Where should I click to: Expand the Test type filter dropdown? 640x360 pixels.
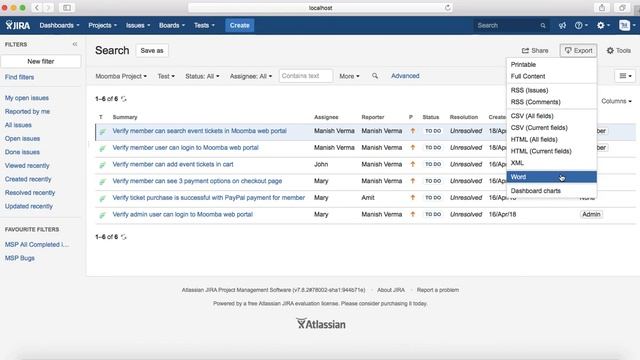click(x=166, y=76)
